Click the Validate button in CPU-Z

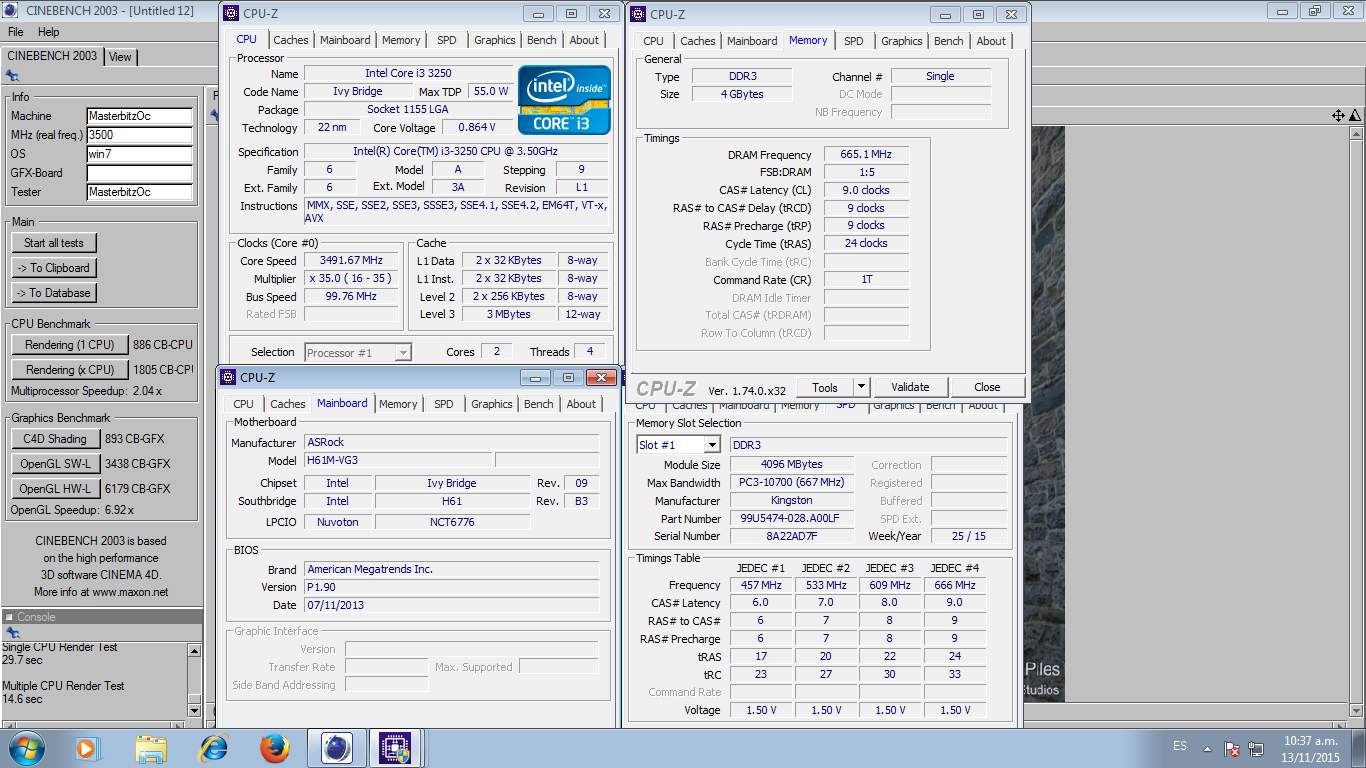tap(910, 388)
